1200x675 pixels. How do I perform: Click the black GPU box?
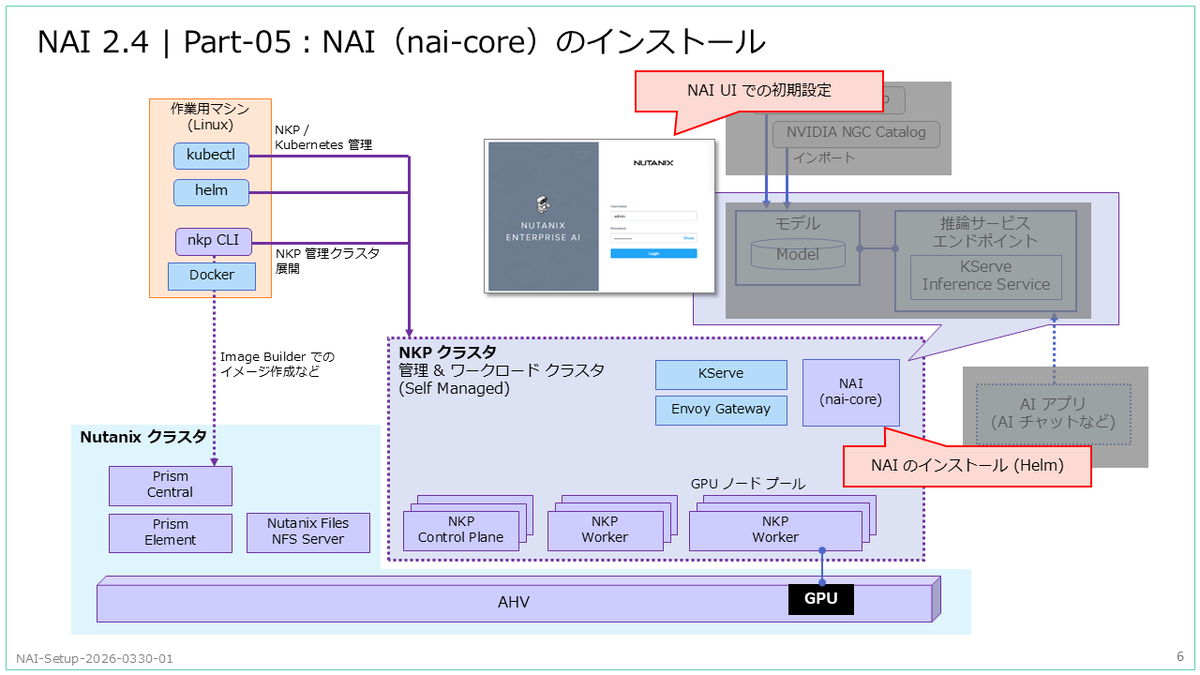click(x=821, y=599)
